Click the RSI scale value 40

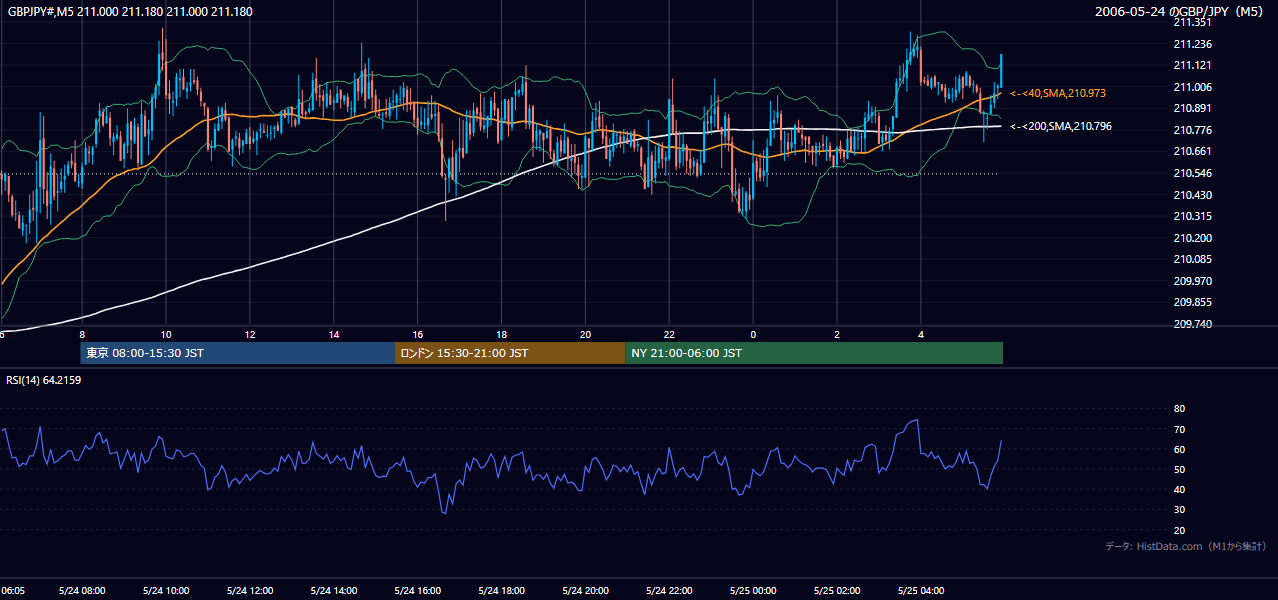pos(1179,489)
